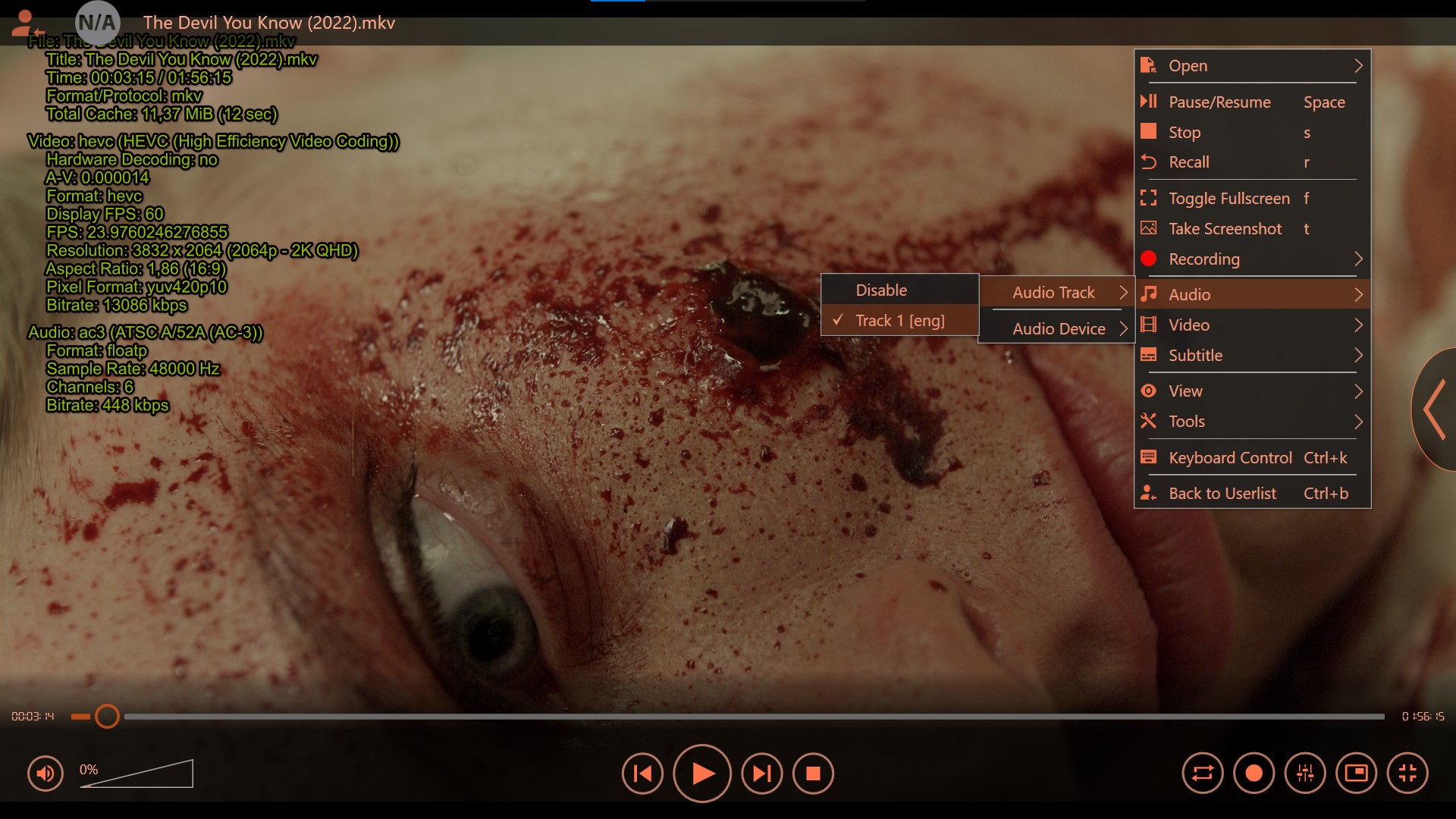Screen dimensions: 1456x819
Task: Click the Take Screenshot picture icon
Action: pyautogui.click(x=1148, y=228)
